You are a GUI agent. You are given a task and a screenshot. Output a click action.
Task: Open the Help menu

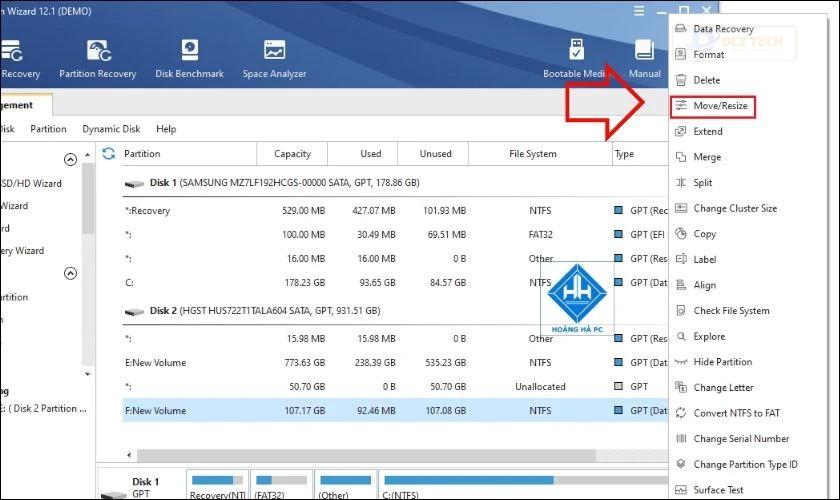pos(166,129)
